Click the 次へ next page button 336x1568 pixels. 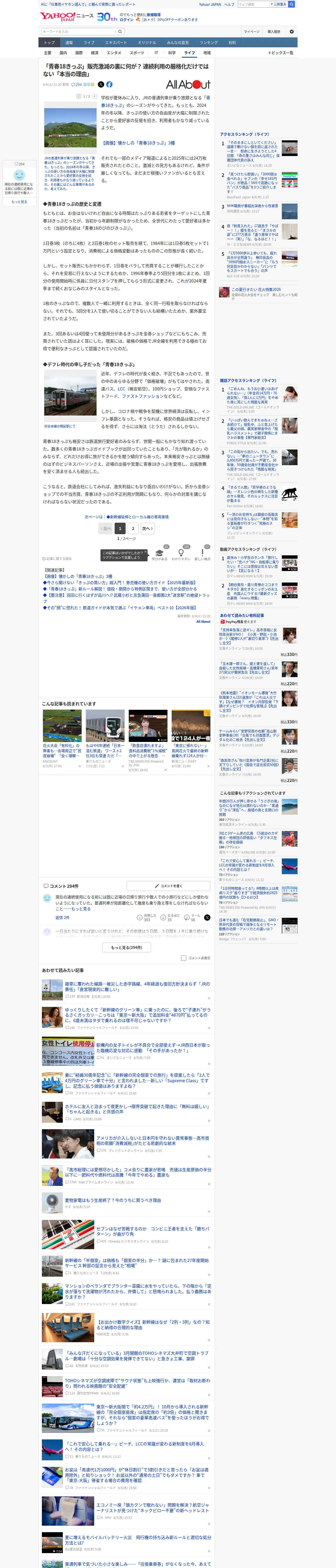(147, 528)
